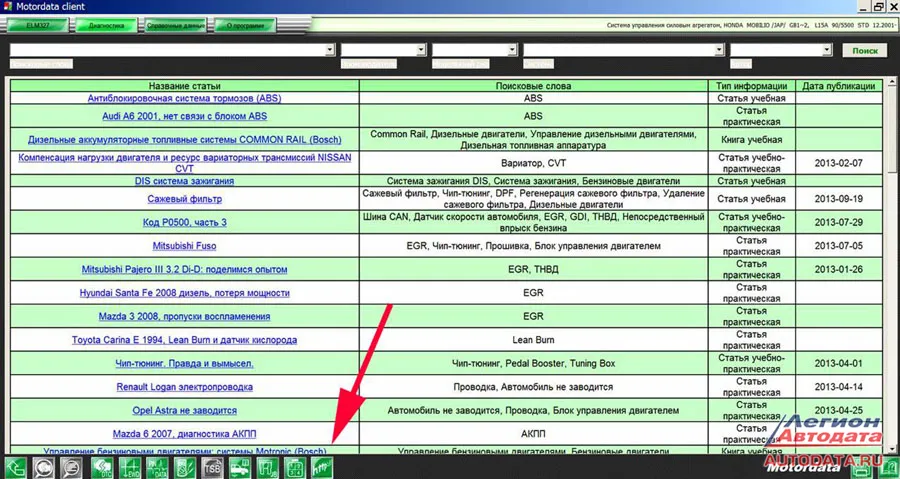Select the Вариатор, CVT keywords cell
The image size is (900, 479).
[533, 163]
